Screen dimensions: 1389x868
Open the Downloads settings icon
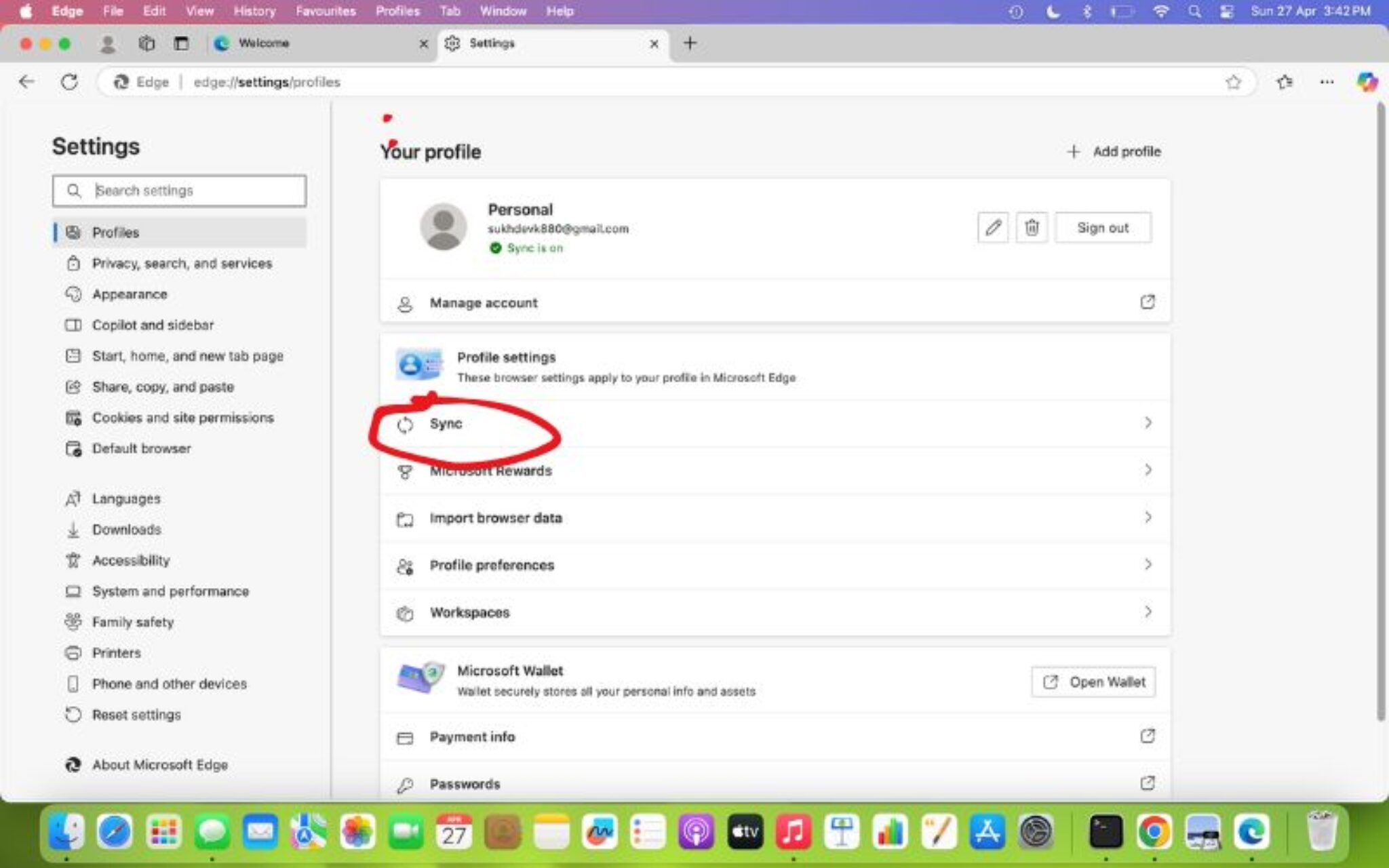[x=75, y=530]
